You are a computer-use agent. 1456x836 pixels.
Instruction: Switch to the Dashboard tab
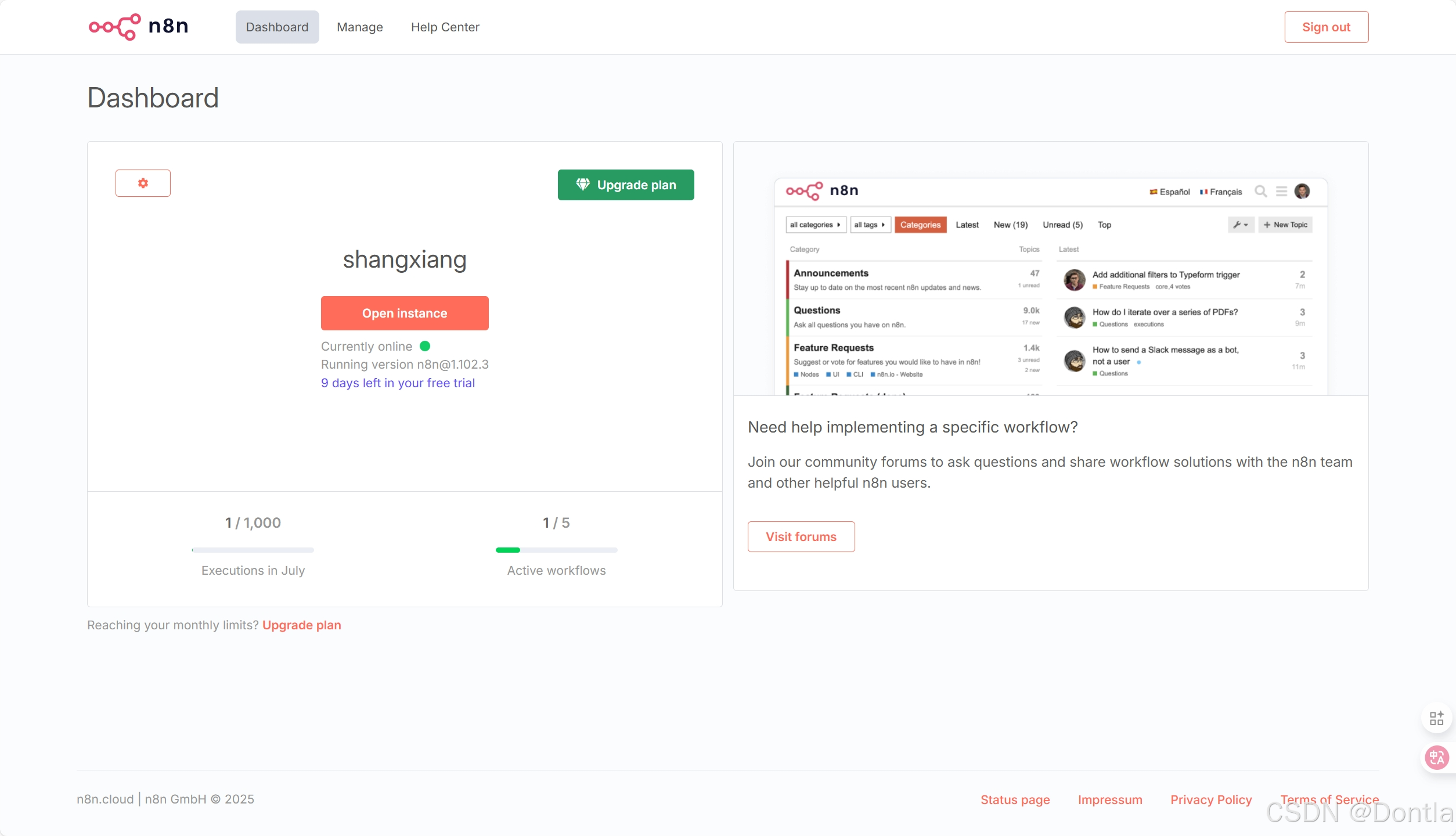point(277,27)
